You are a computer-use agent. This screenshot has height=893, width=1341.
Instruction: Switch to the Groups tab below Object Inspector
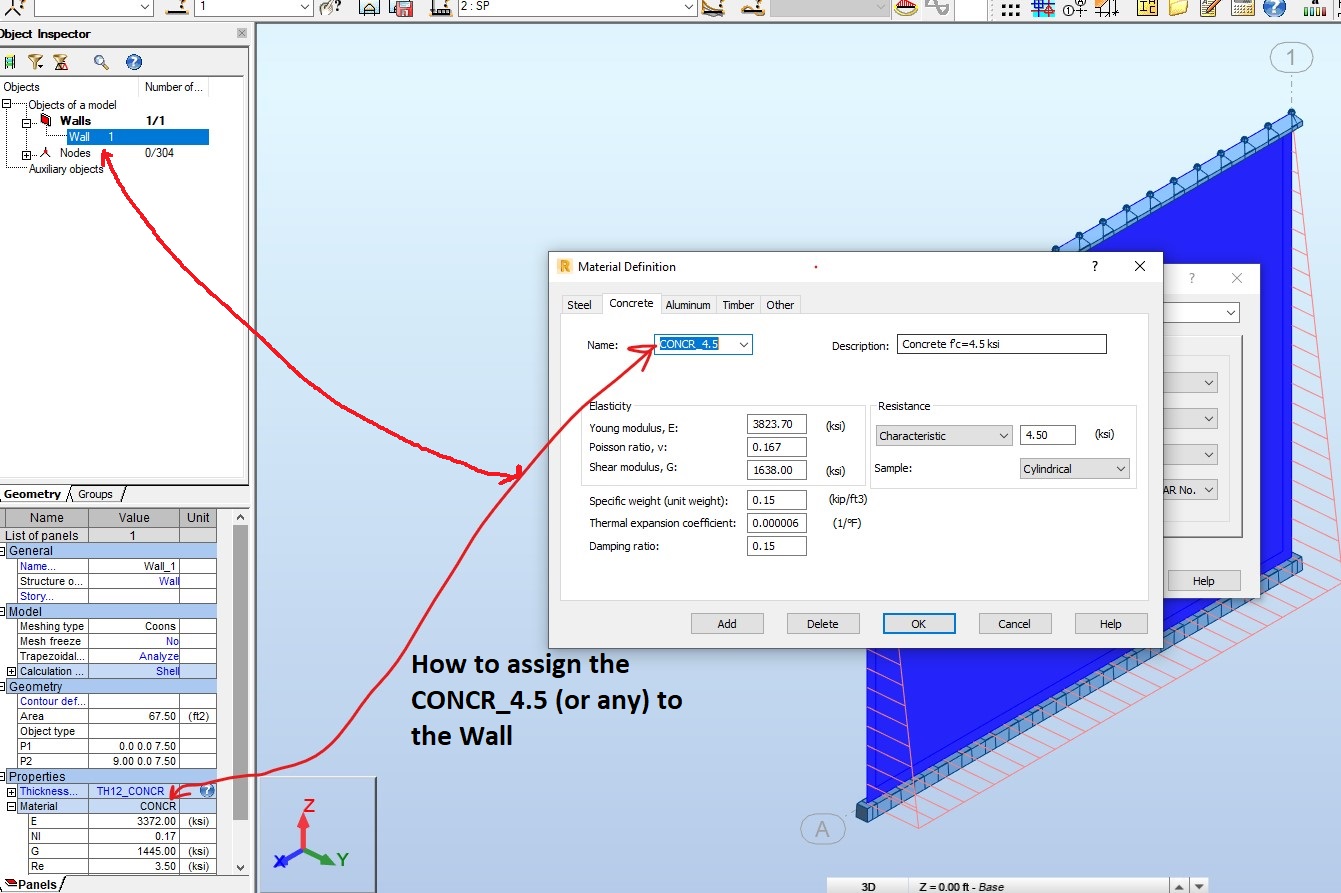96,494
